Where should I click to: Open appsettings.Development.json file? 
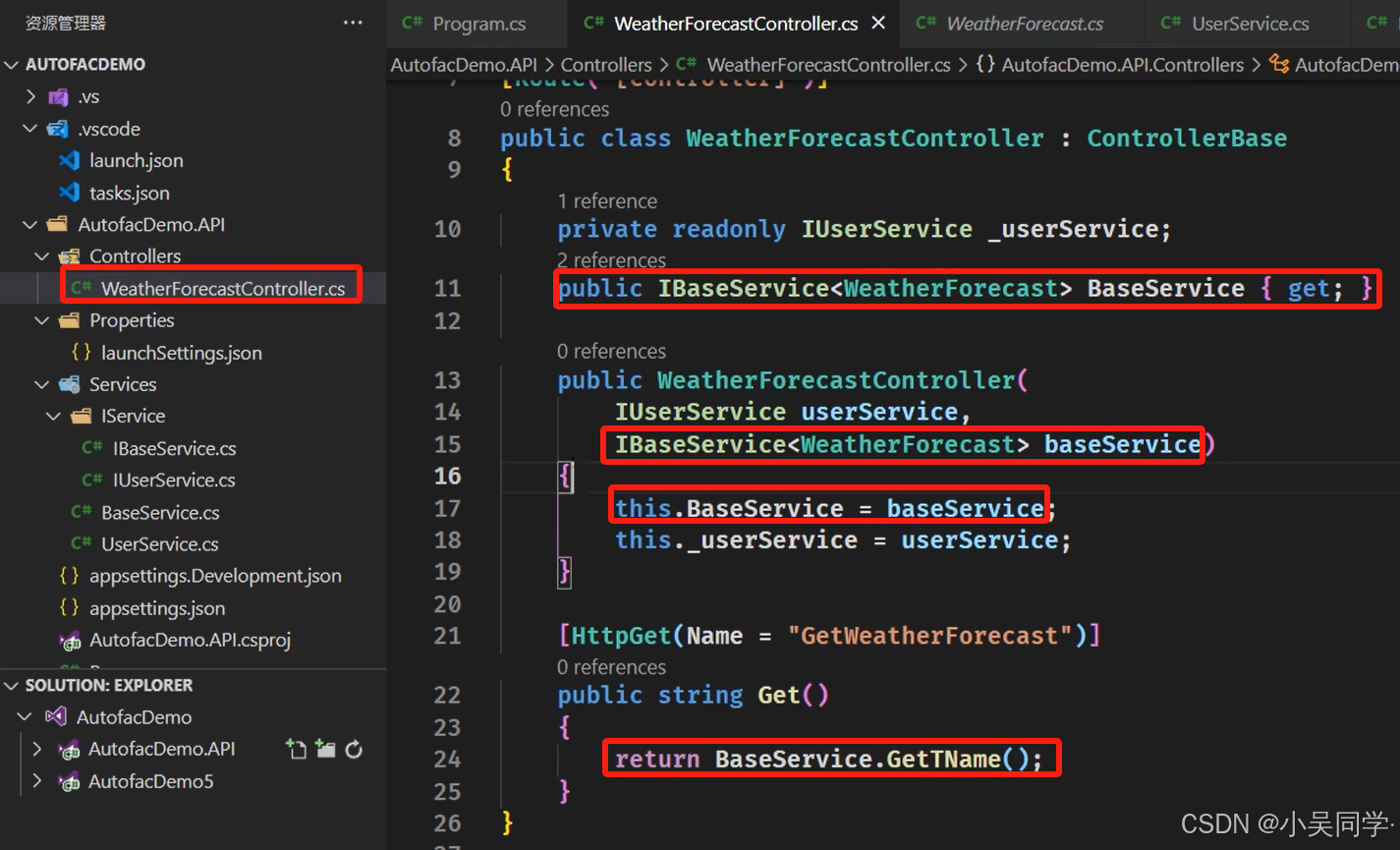pyautogui.click(x=216, y=576)
